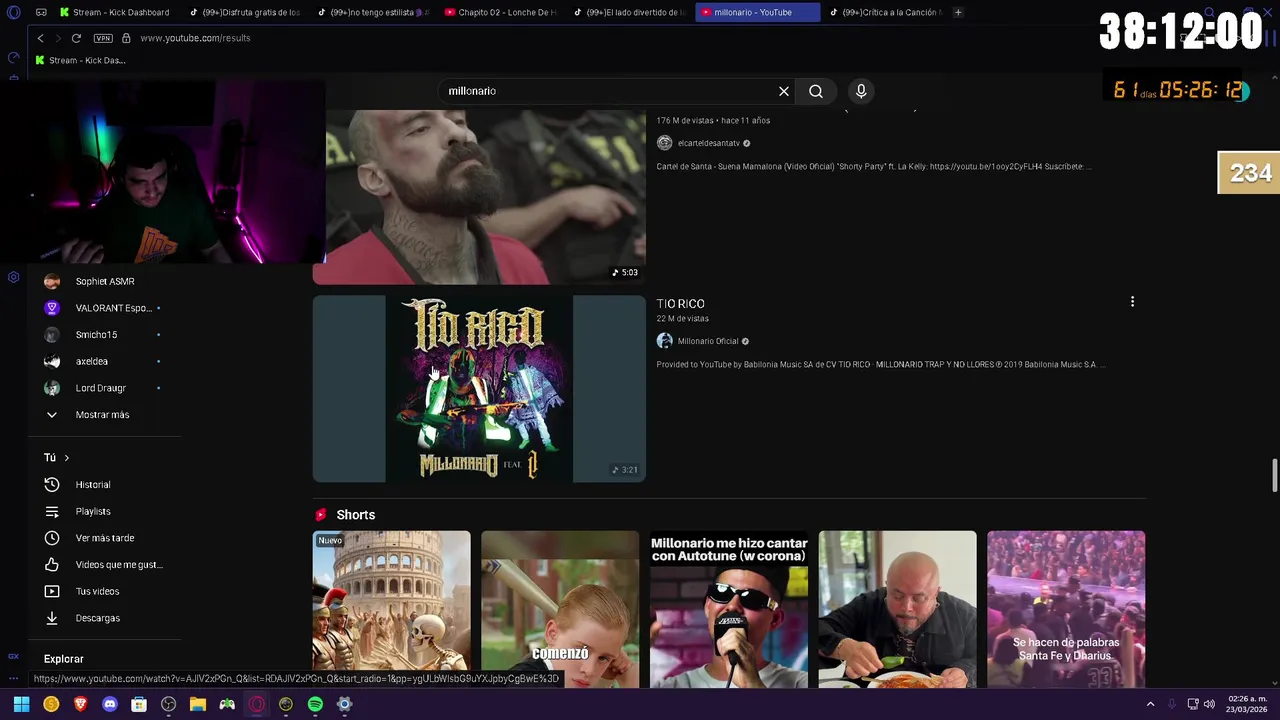Open Microsoft Store from taskbar
The width and height of the screenshot is (1280, 720).
pyautogui.click(x=139, y=704)
